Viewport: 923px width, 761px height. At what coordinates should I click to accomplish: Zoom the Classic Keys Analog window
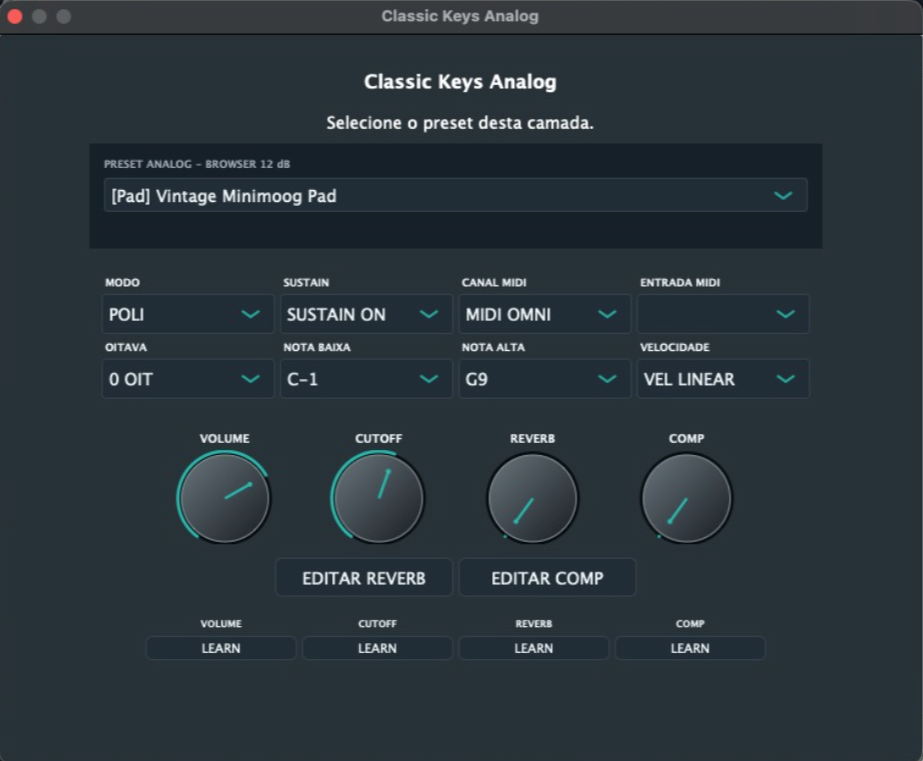coord(64,16)
